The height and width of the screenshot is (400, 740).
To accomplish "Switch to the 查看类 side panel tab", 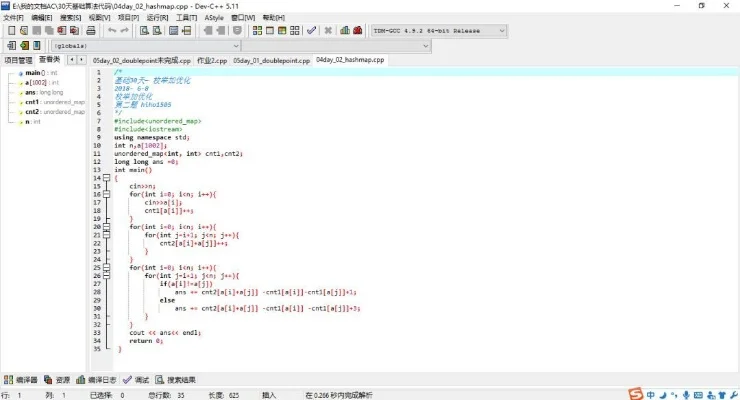I will point(50,59).
